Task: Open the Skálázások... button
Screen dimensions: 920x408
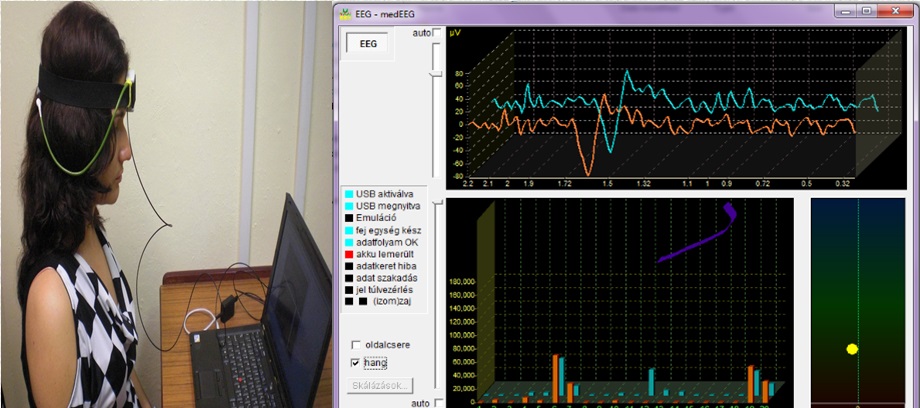Action: (x=380, y=386)
